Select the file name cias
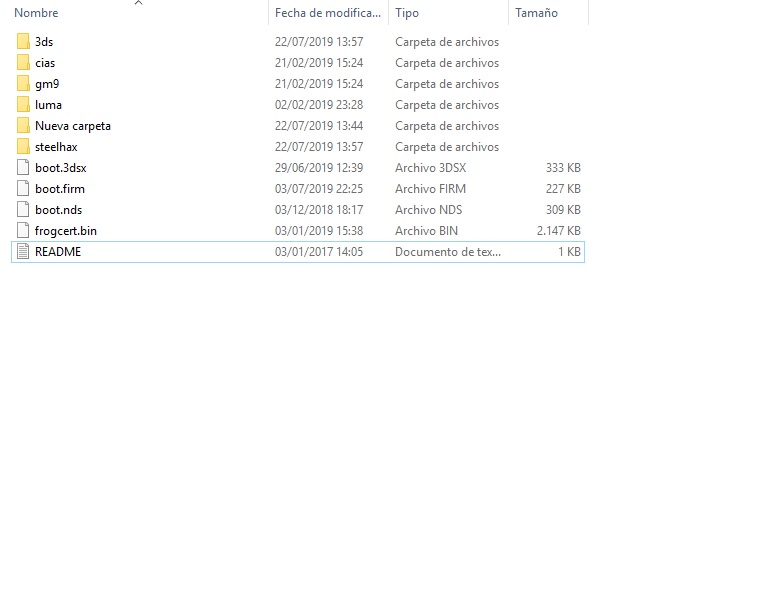 point(45,63)
